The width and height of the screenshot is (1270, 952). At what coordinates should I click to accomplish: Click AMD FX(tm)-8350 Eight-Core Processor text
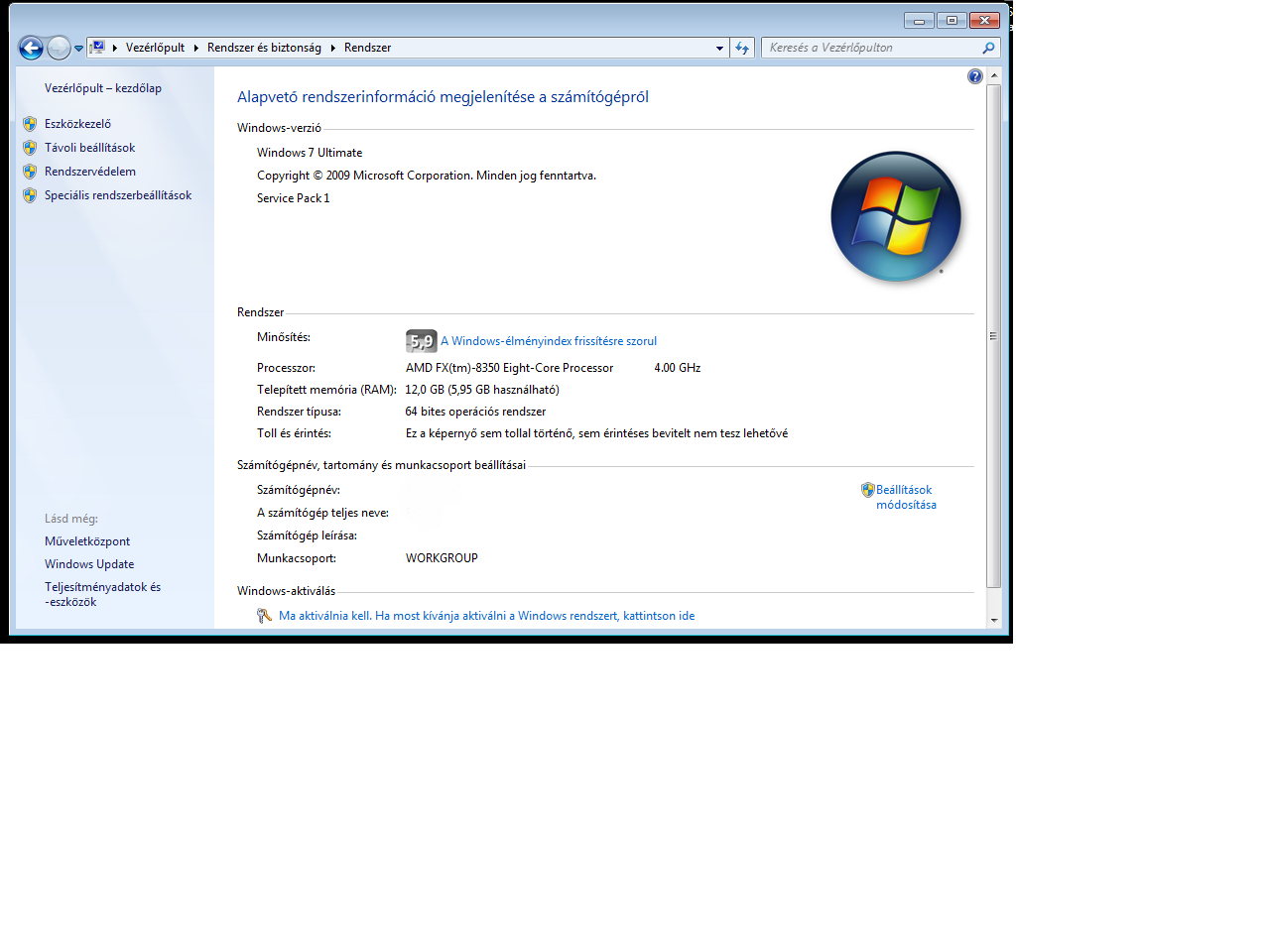pyautogui.click(x=510, y=368)
